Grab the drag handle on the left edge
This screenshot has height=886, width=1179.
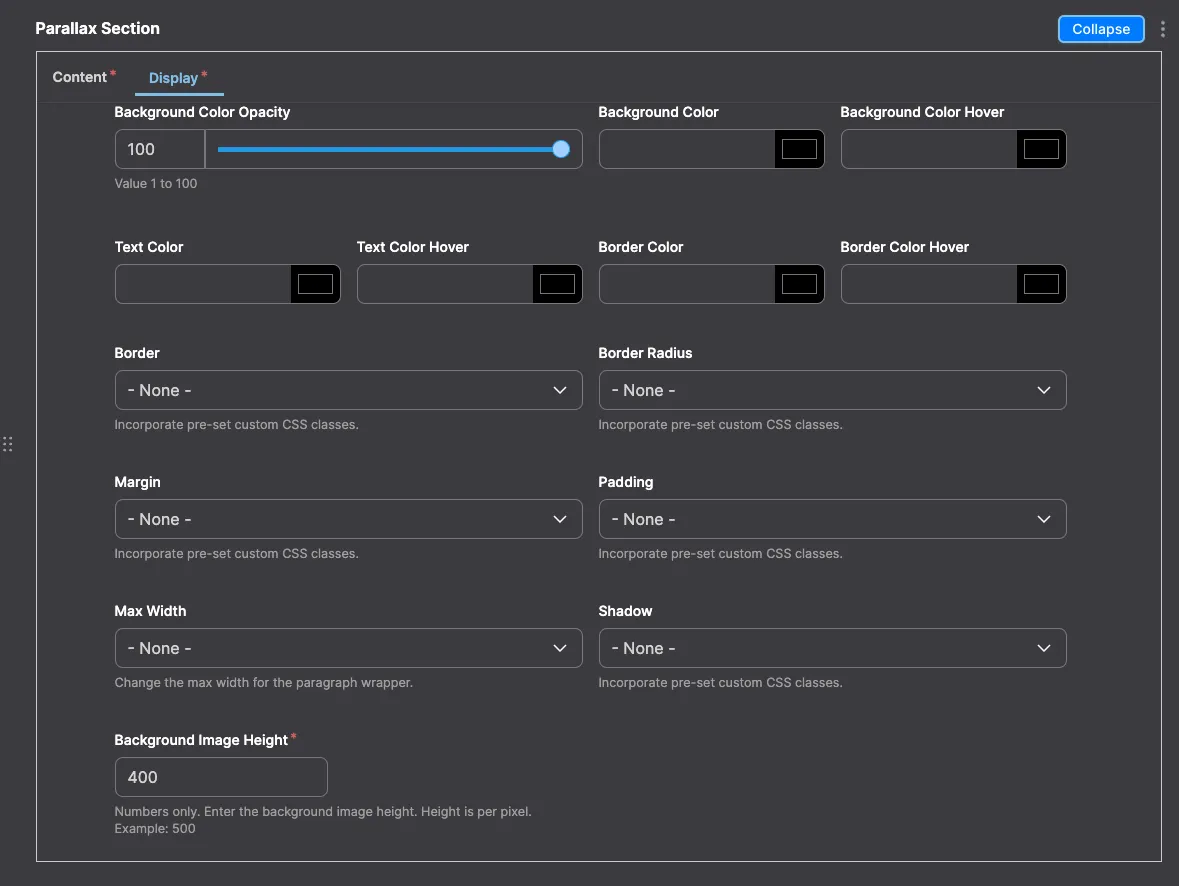[8, 444]
